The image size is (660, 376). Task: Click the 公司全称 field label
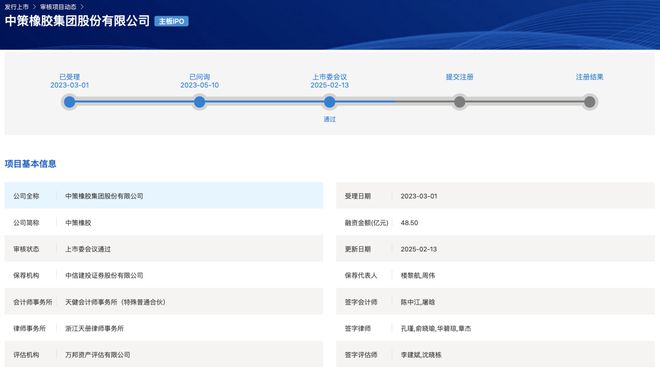(x=26, y=196)
